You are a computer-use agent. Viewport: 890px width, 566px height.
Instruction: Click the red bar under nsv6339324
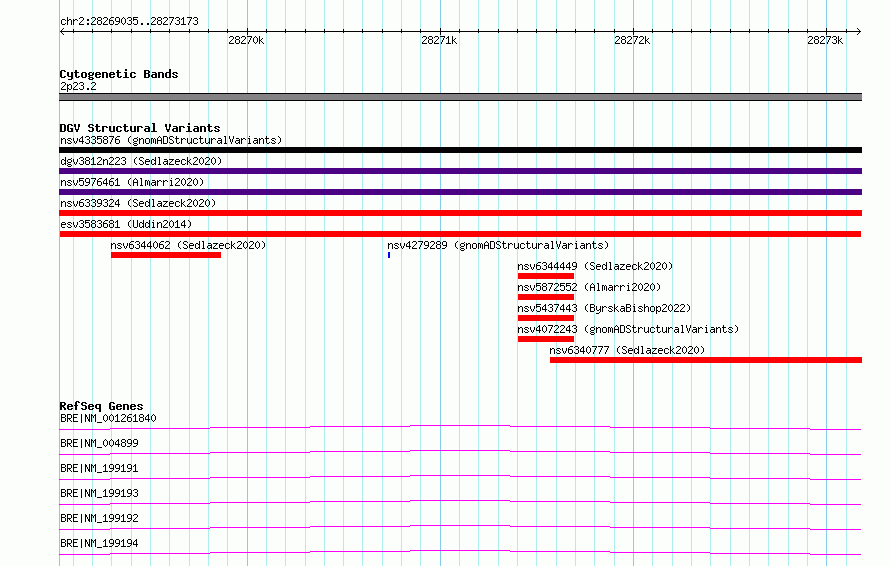click(460, 213)
